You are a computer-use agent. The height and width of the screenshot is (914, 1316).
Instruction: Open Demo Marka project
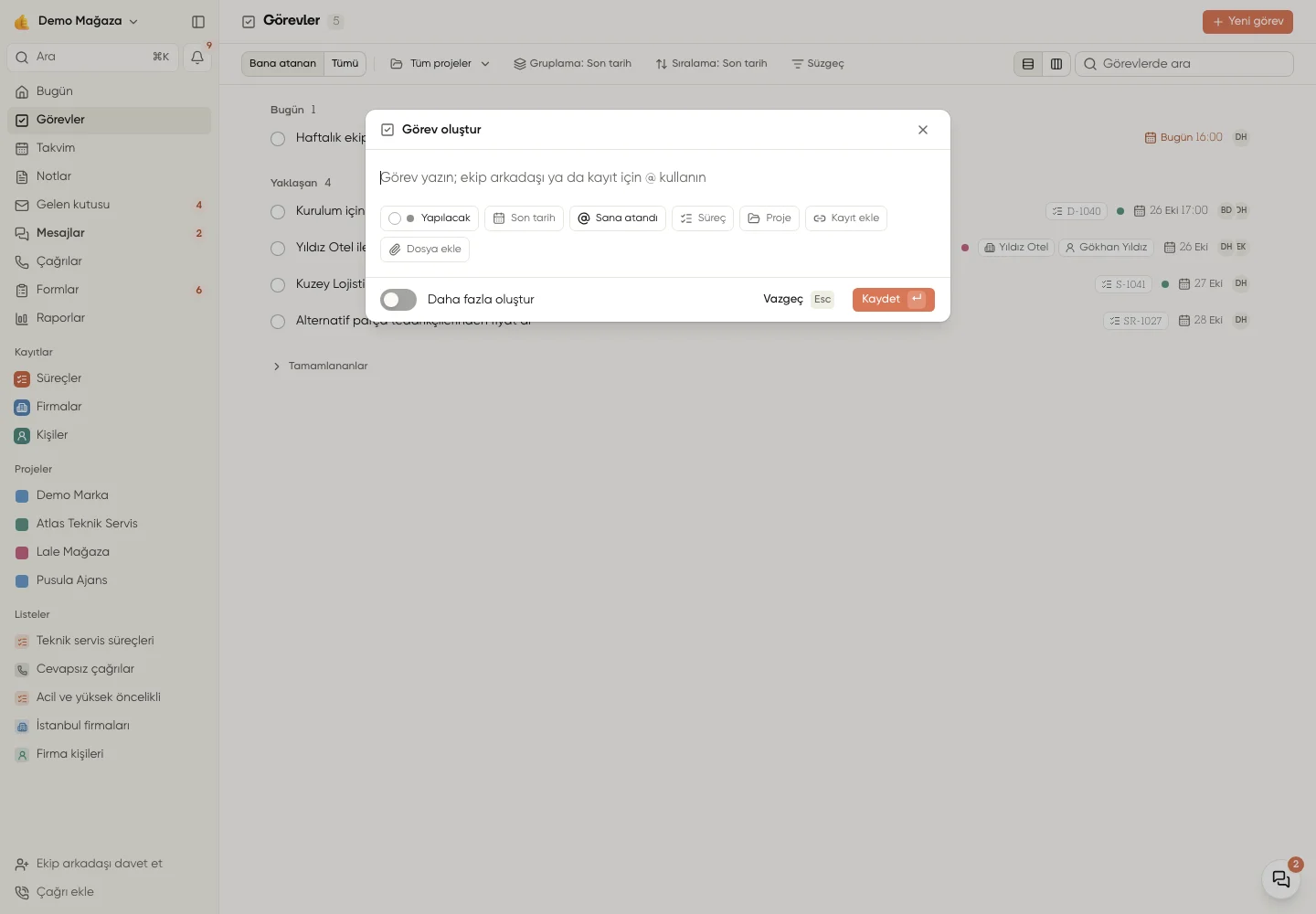(110, 495)
